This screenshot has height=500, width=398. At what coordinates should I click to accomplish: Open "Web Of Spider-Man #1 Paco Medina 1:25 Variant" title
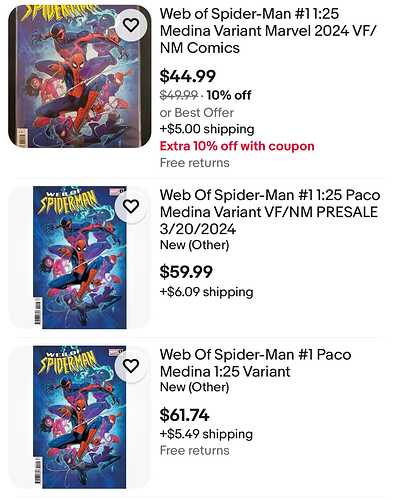pos(255,363)
